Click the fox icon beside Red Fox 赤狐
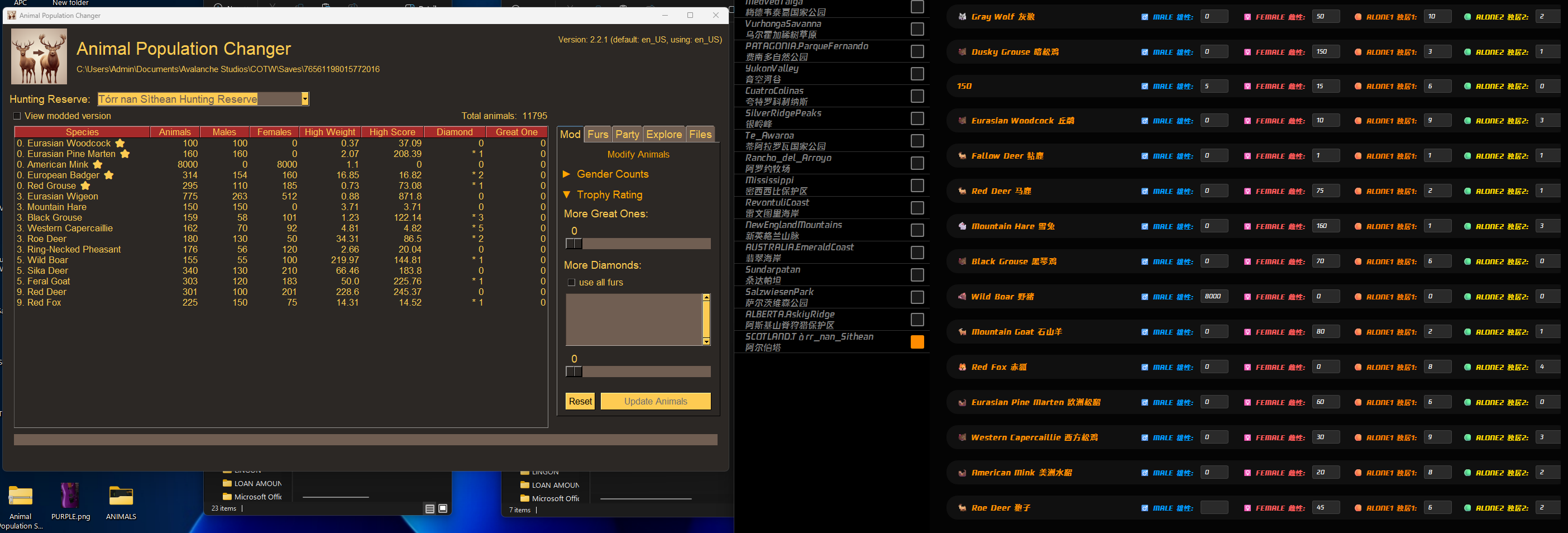 click(x=962, y=367)
